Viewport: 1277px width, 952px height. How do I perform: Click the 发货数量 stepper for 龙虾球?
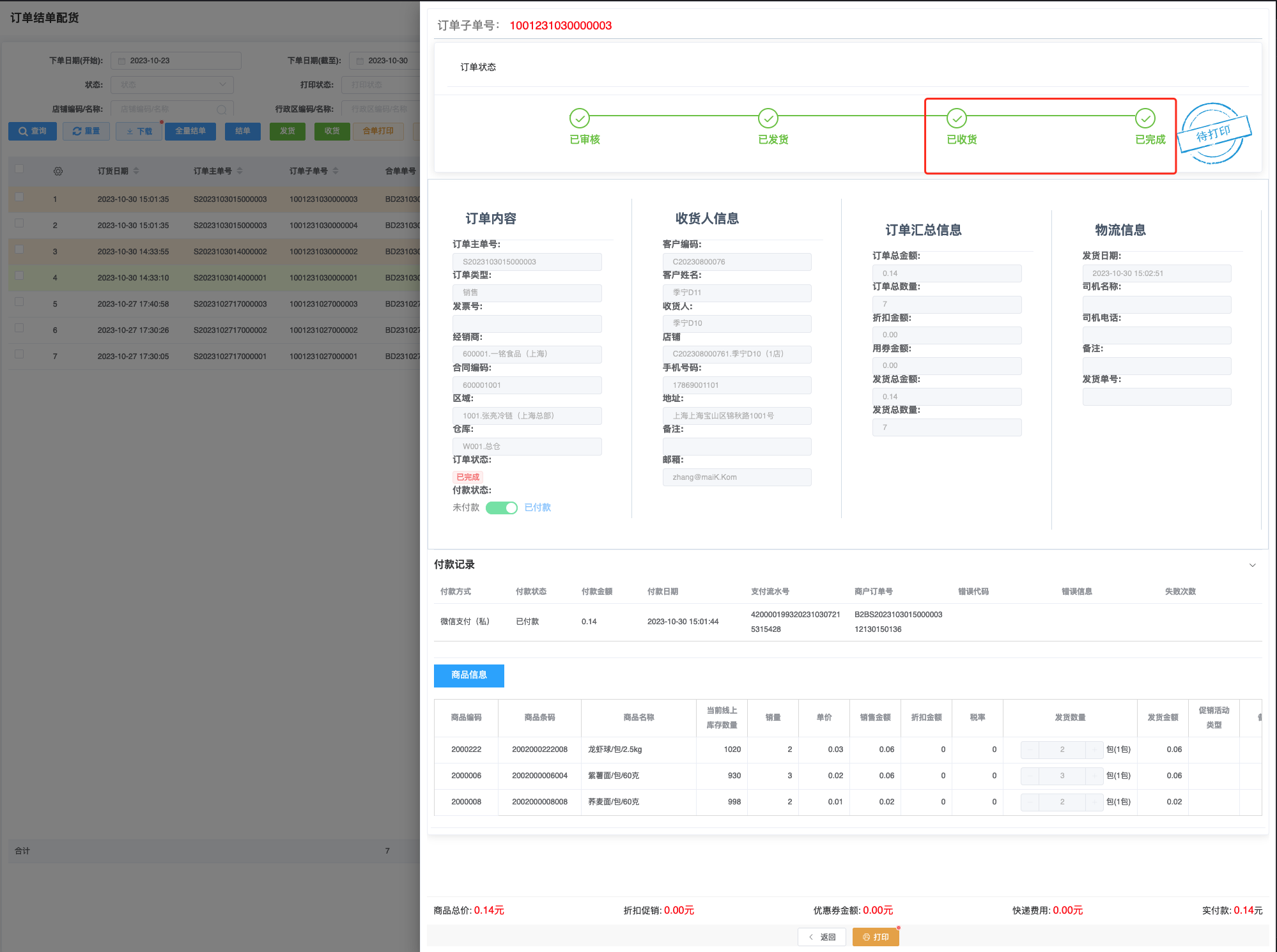[1062, 749]
